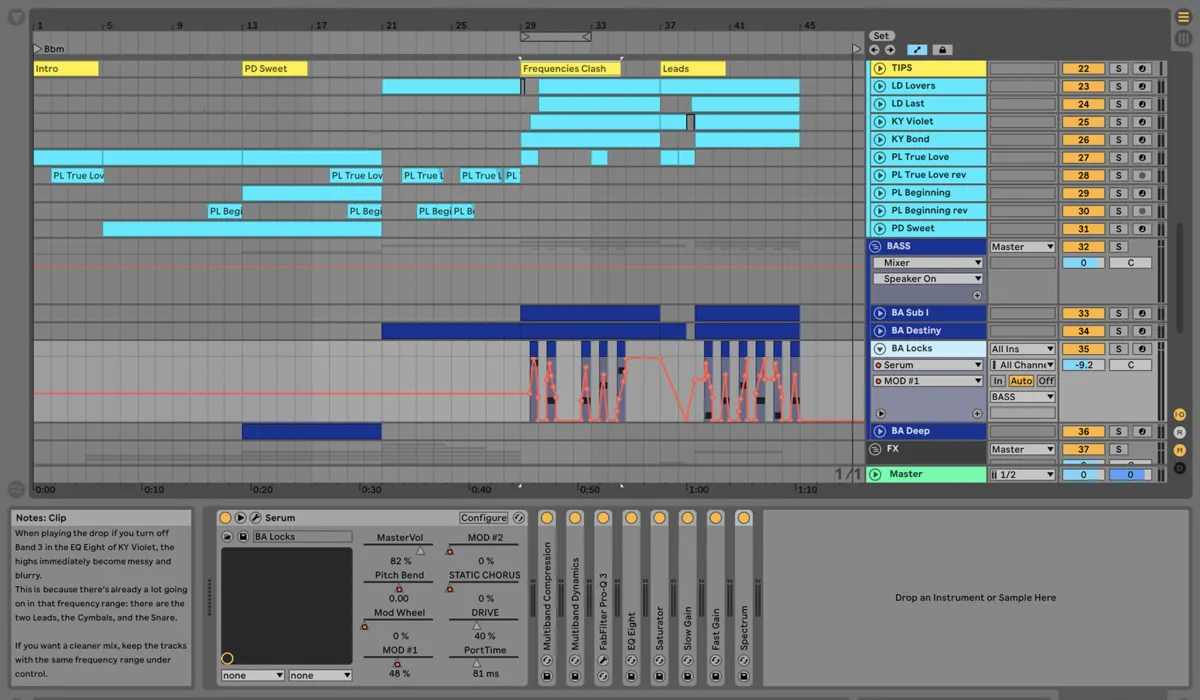Hot-swap the Slow Gain device
The image size is (1200, 700).
pos(687,662)
